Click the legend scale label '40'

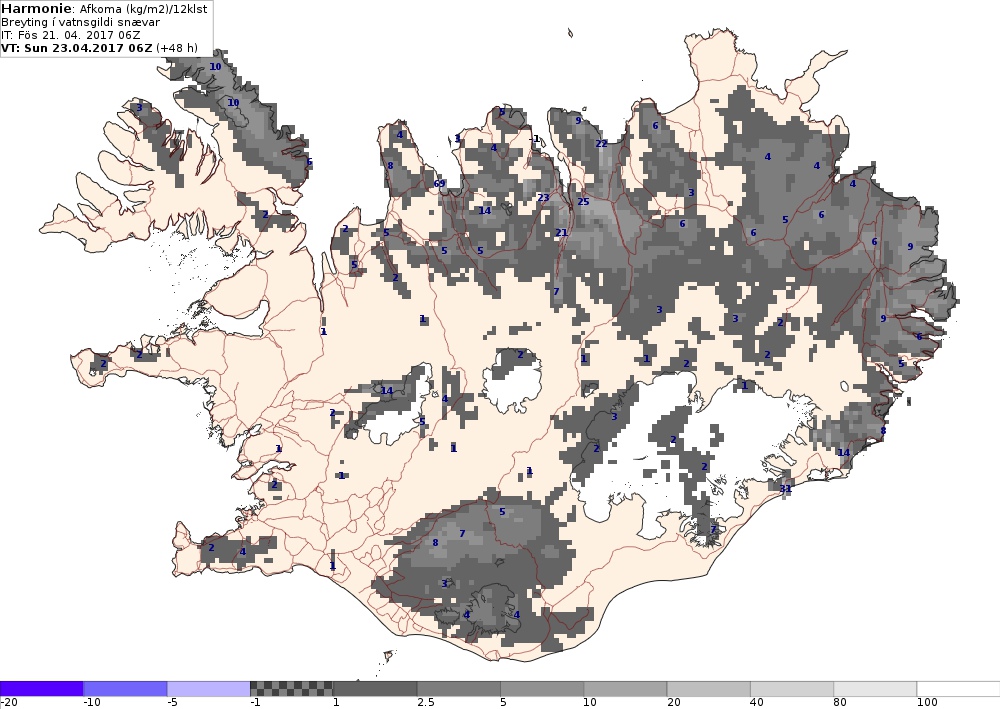point(758,703)
